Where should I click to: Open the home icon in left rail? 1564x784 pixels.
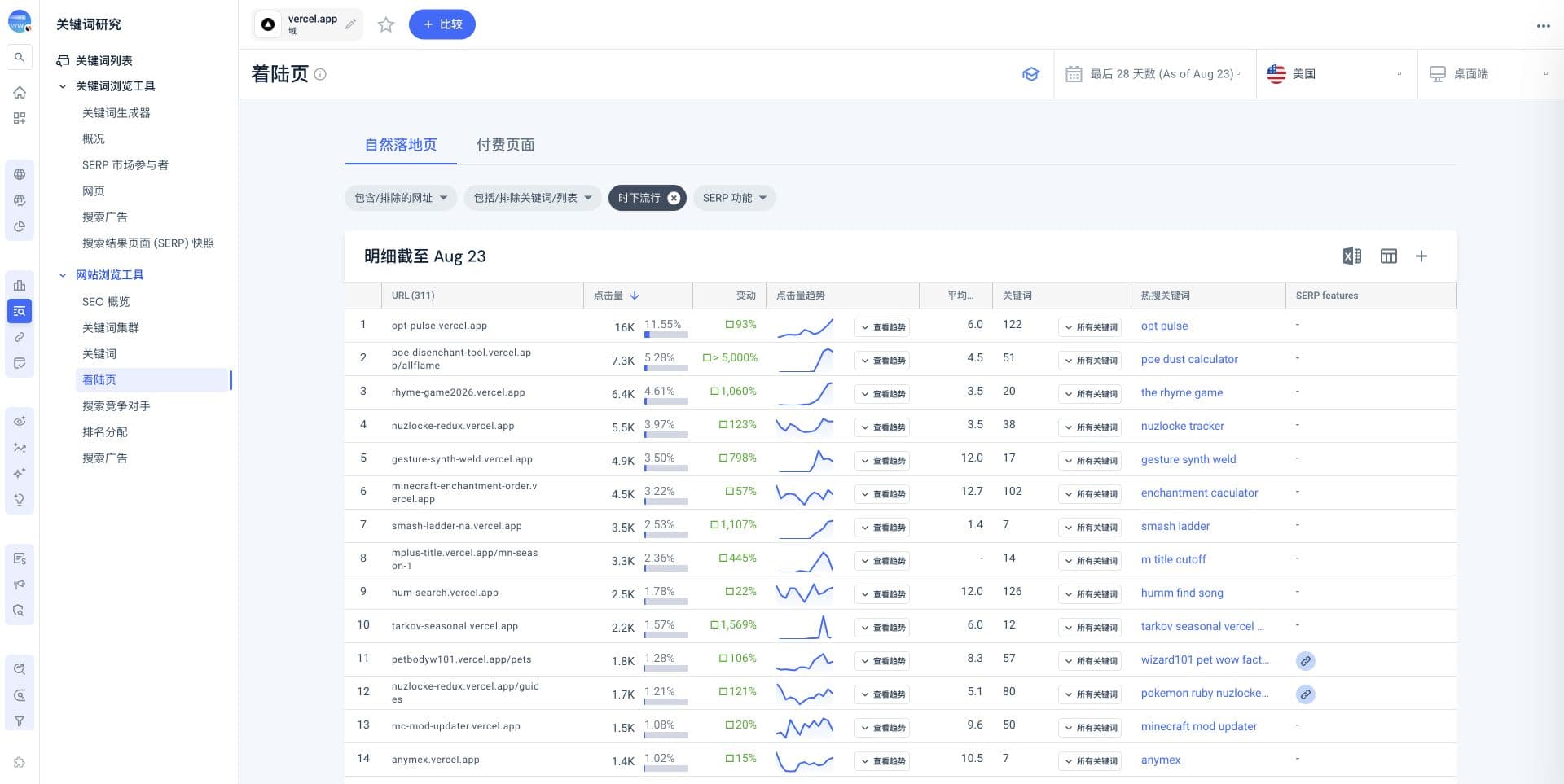pos(20,92)
